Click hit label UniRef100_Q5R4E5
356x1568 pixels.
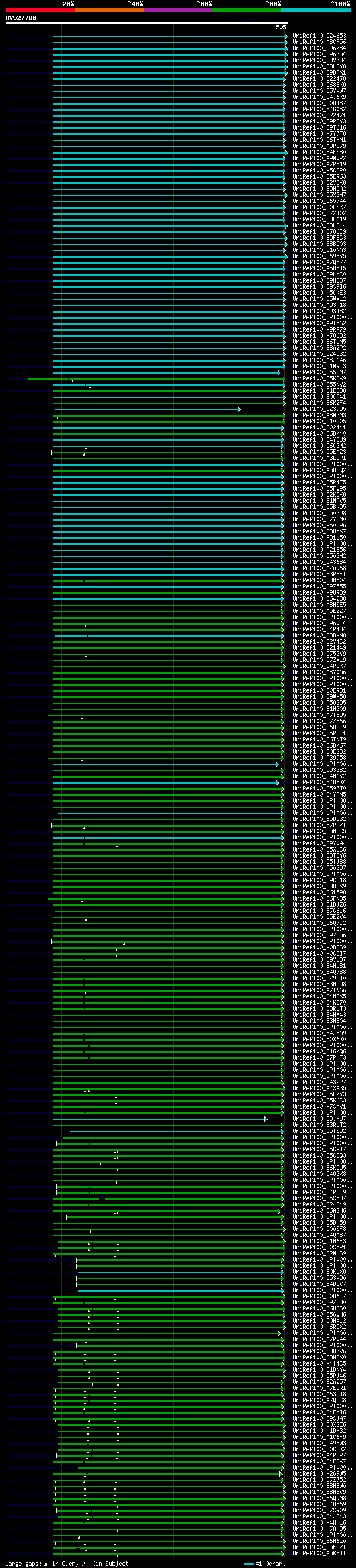319,483
